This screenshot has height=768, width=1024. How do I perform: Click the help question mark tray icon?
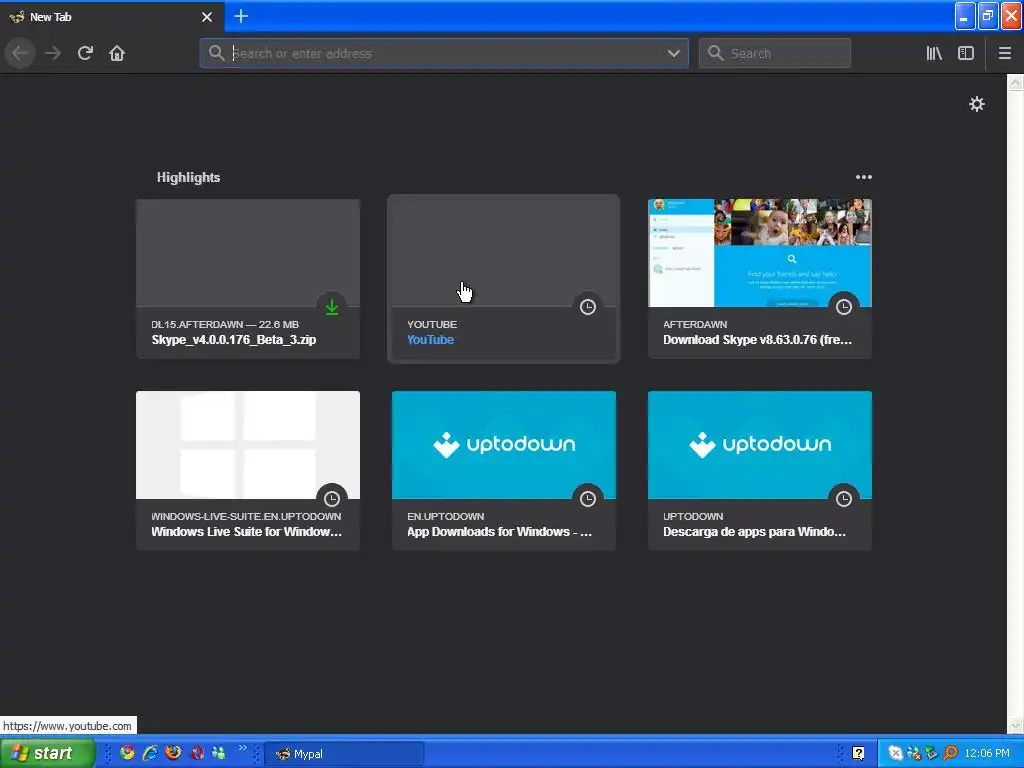pyautogui.click(x=858, y=754)
